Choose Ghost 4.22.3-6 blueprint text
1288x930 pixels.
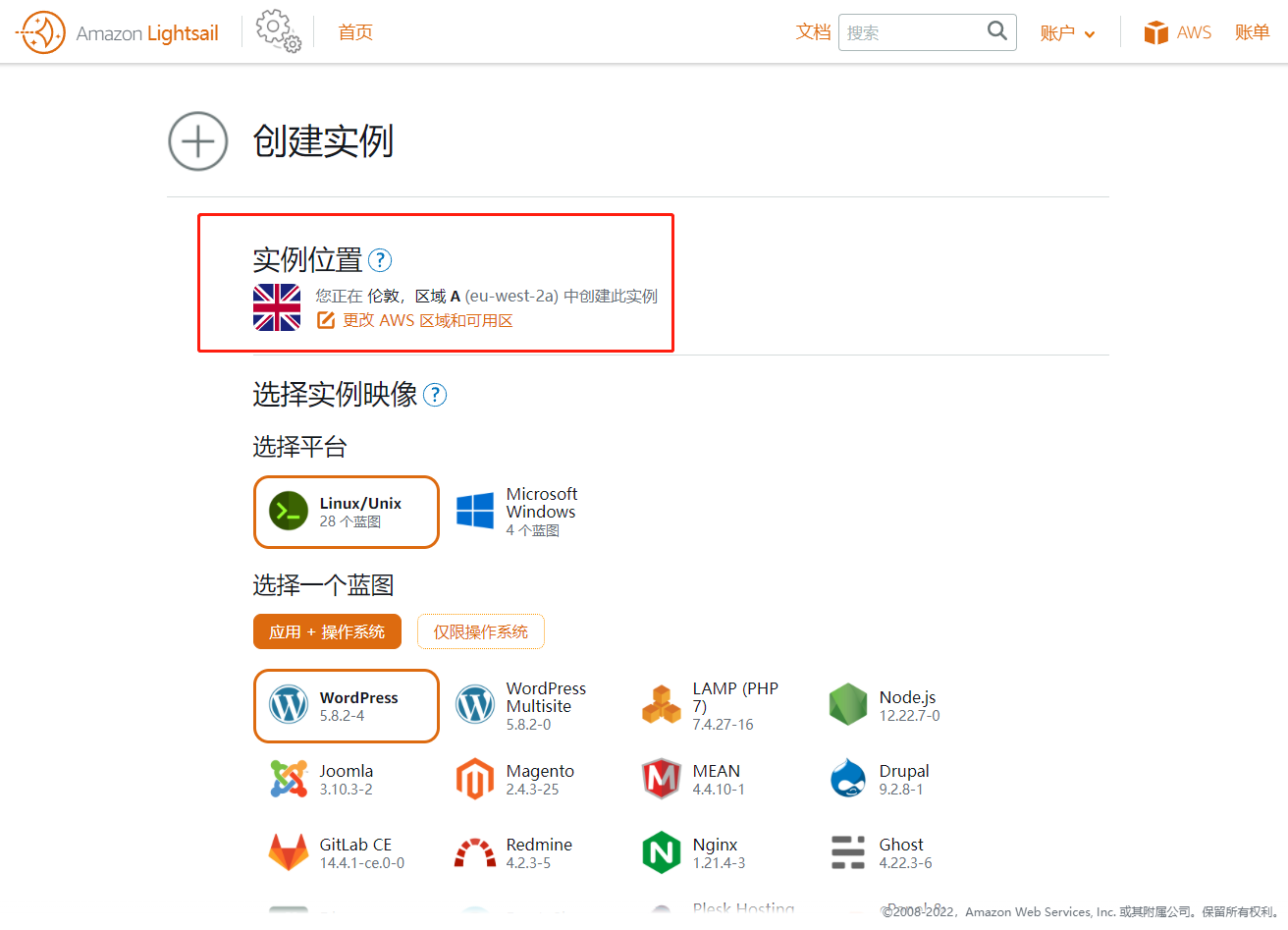[x=905, y=853]
